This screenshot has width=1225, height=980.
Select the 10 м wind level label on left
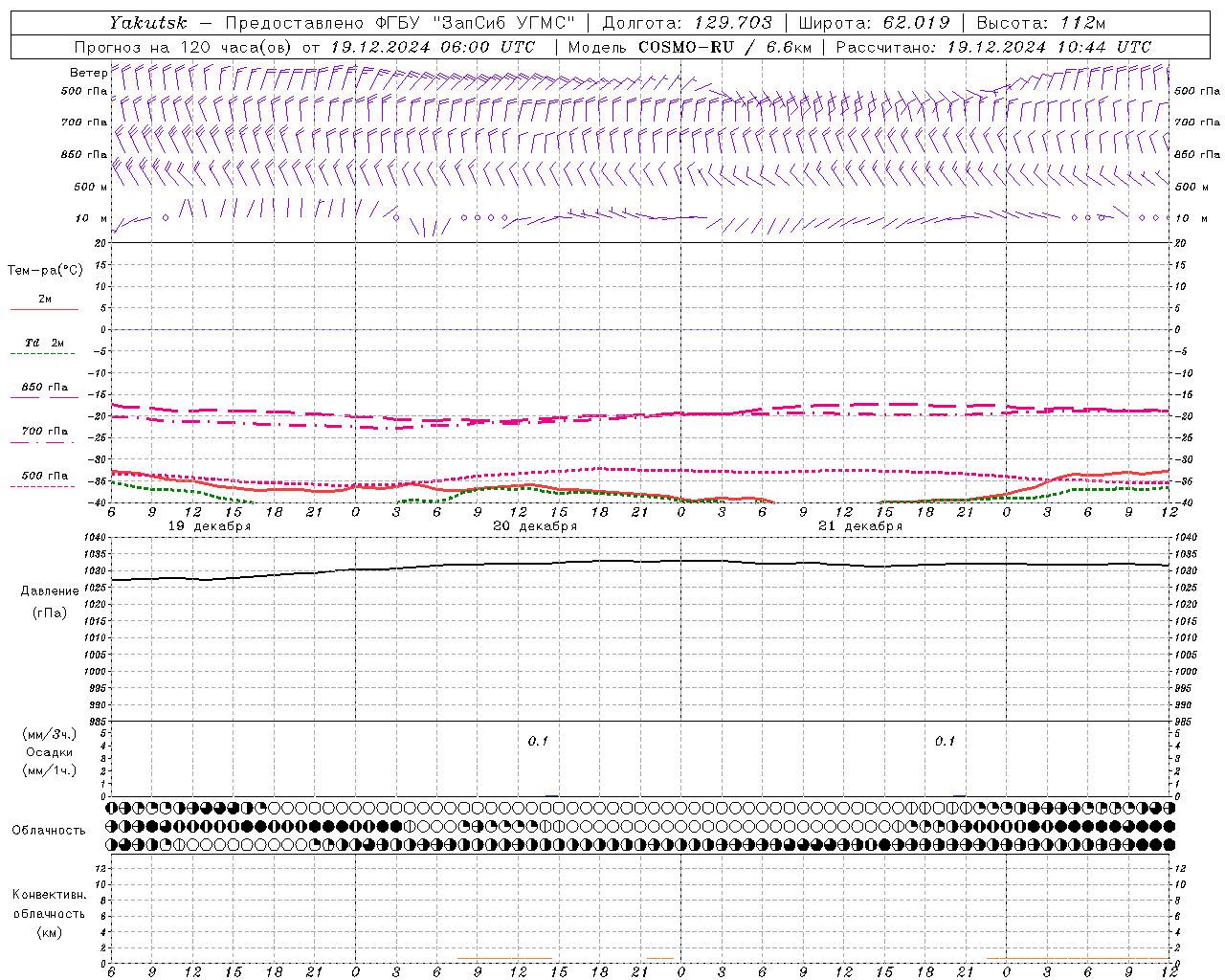91,218
